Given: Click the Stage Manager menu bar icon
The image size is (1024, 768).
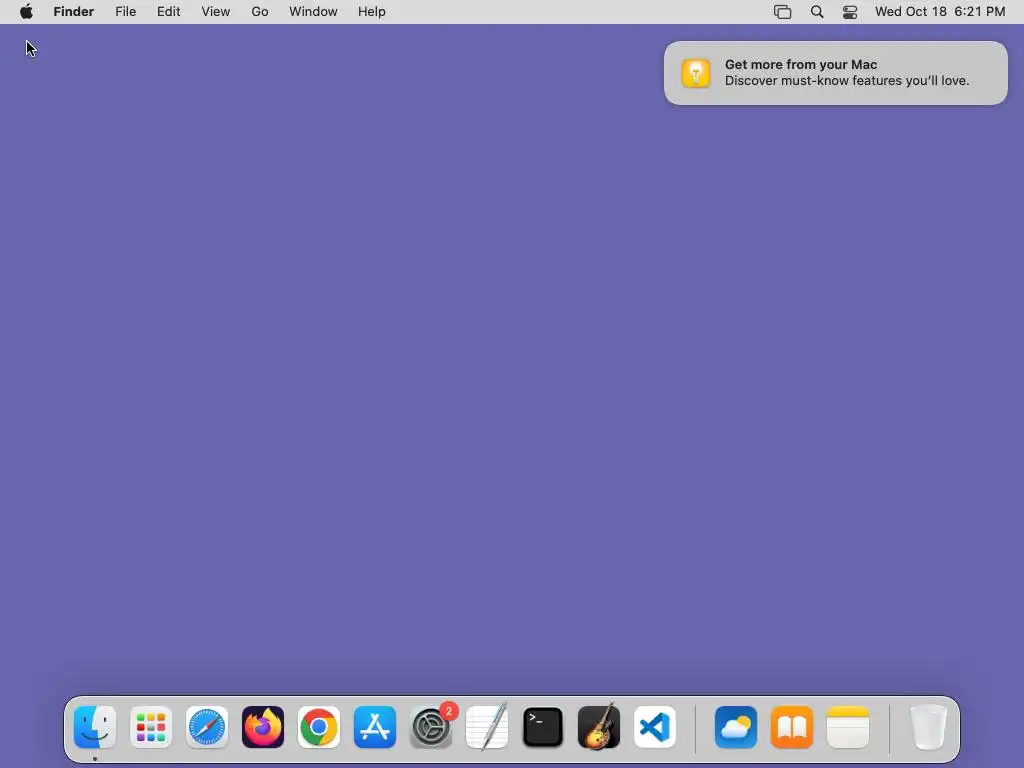Looking at the screenshot, I should 782,12.
